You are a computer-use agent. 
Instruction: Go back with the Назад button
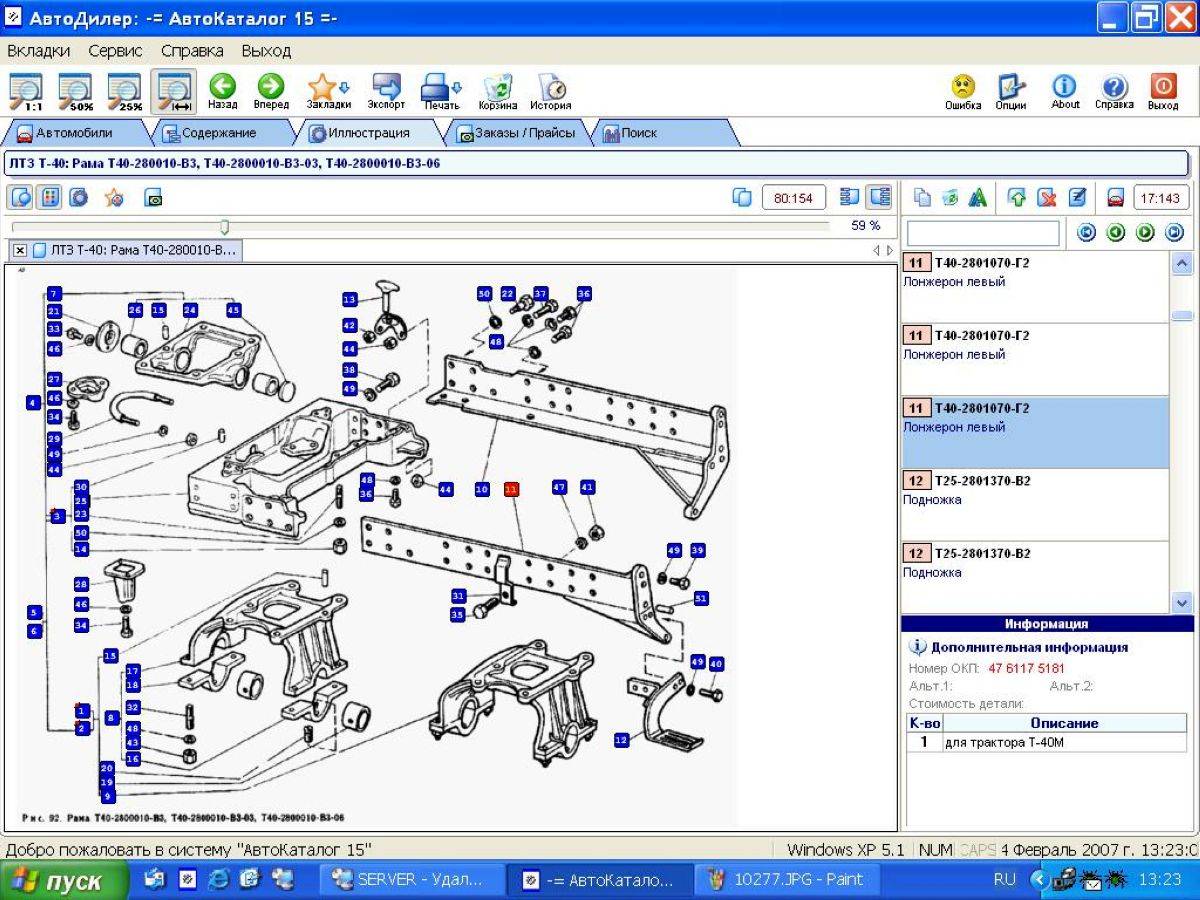(222, 91)
